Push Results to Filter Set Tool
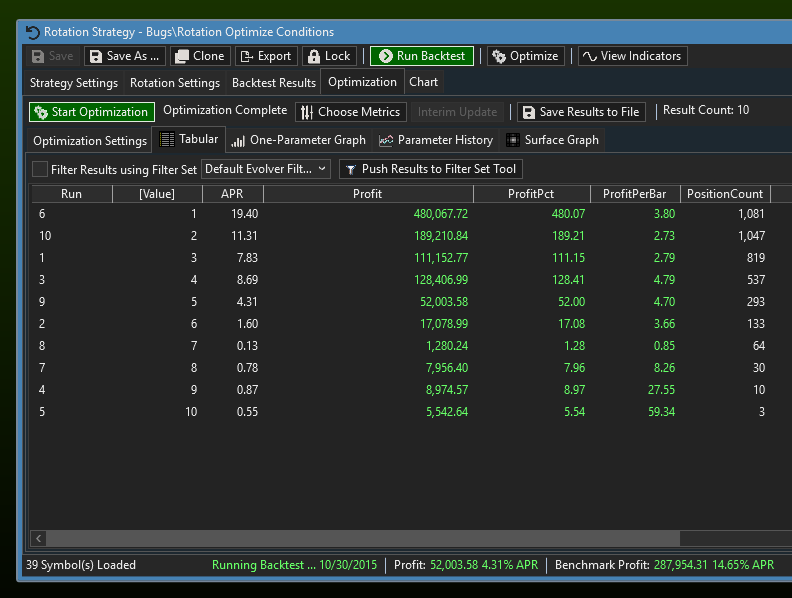 point(430,170)
